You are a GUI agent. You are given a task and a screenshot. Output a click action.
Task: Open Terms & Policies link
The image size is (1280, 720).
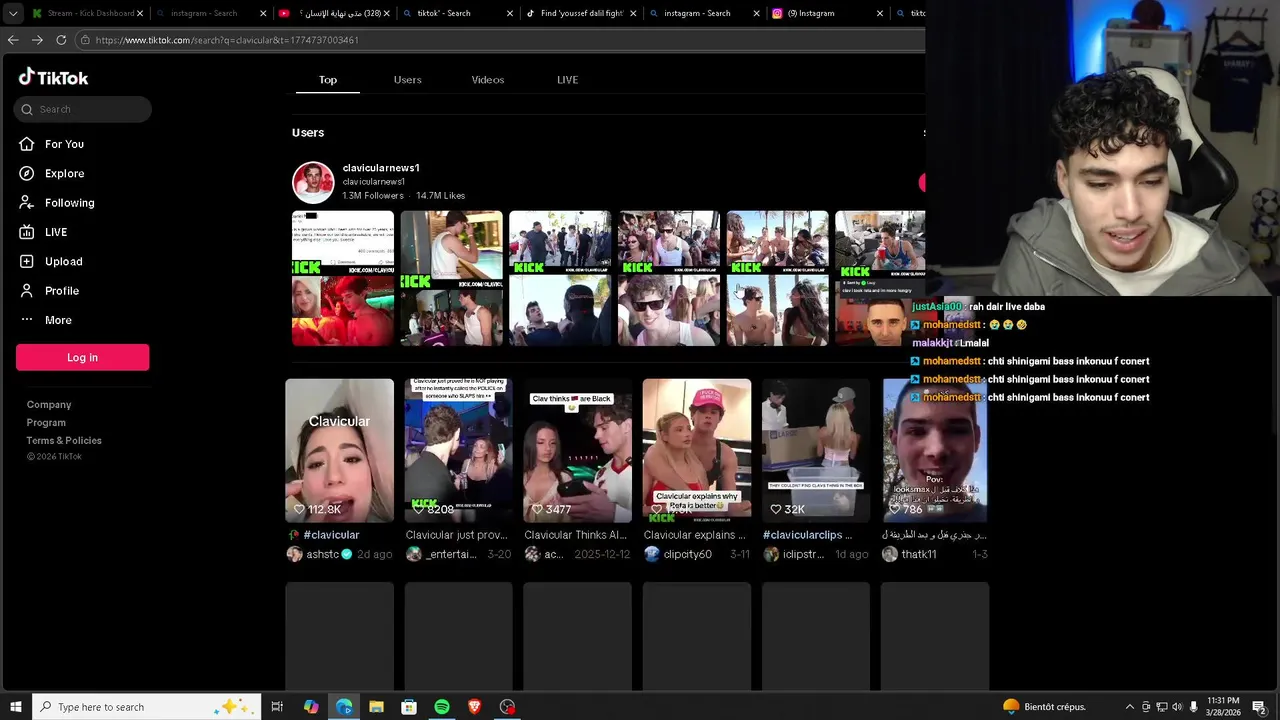[64, 441]
